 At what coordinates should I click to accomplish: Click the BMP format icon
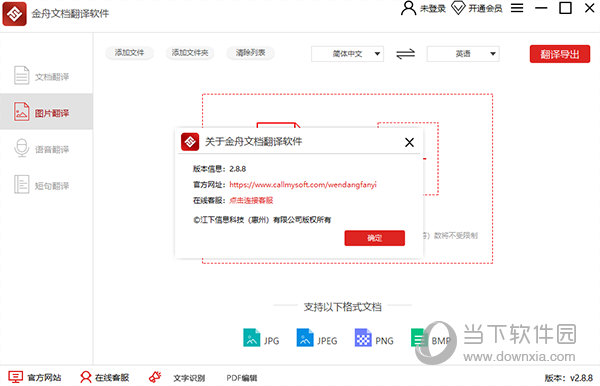(x=418, y=338)
